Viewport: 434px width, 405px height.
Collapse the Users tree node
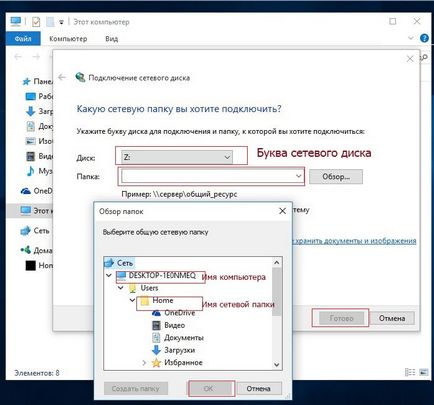pyautogui.click(x=121, y=288)
